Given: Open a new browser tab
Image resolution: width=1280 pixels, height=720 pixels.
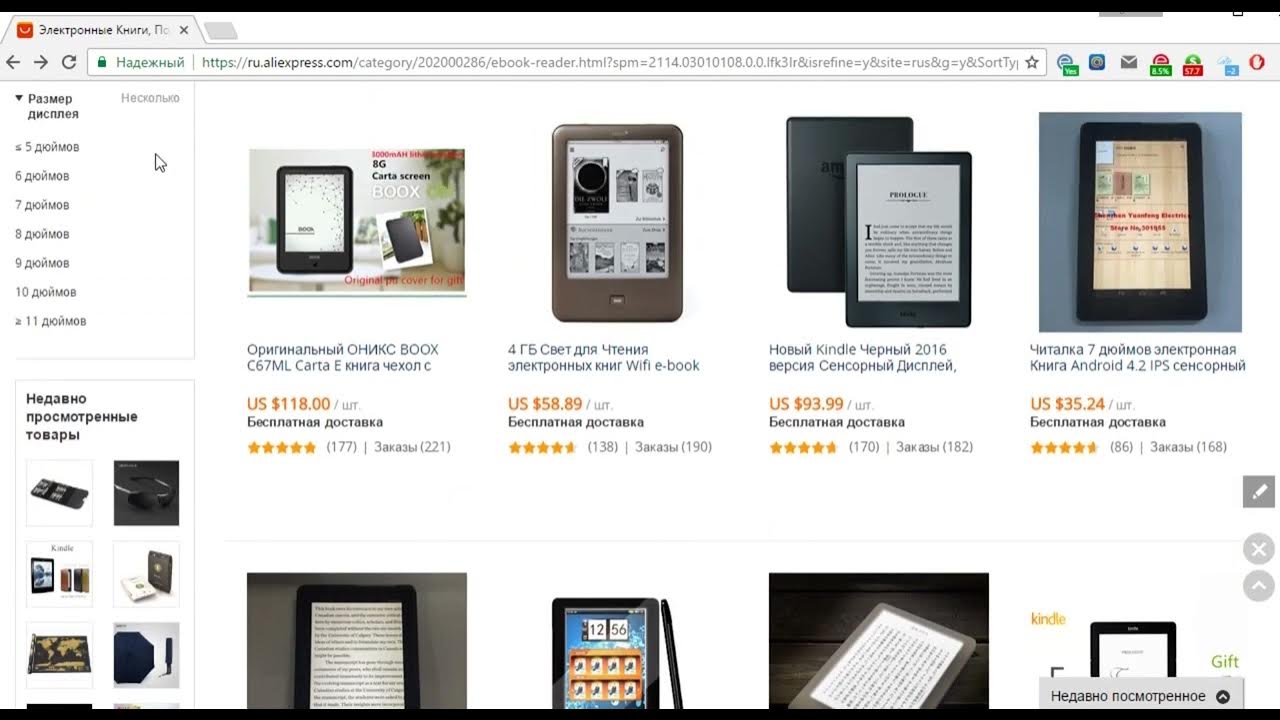Looking at the screenshot, I should click(220, 31).
